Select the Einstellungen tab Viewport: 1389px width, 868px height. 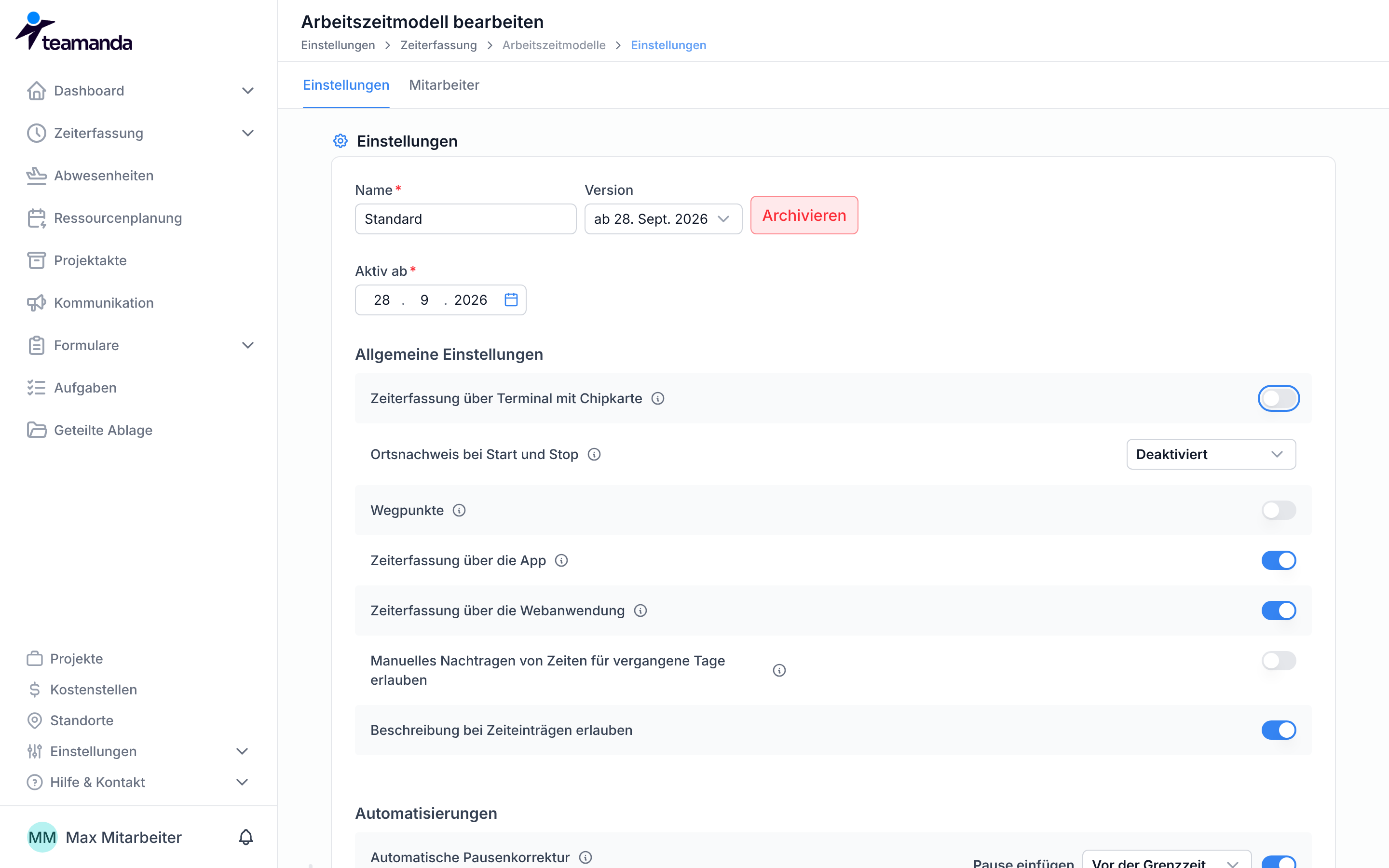click(x=345, y=85)
